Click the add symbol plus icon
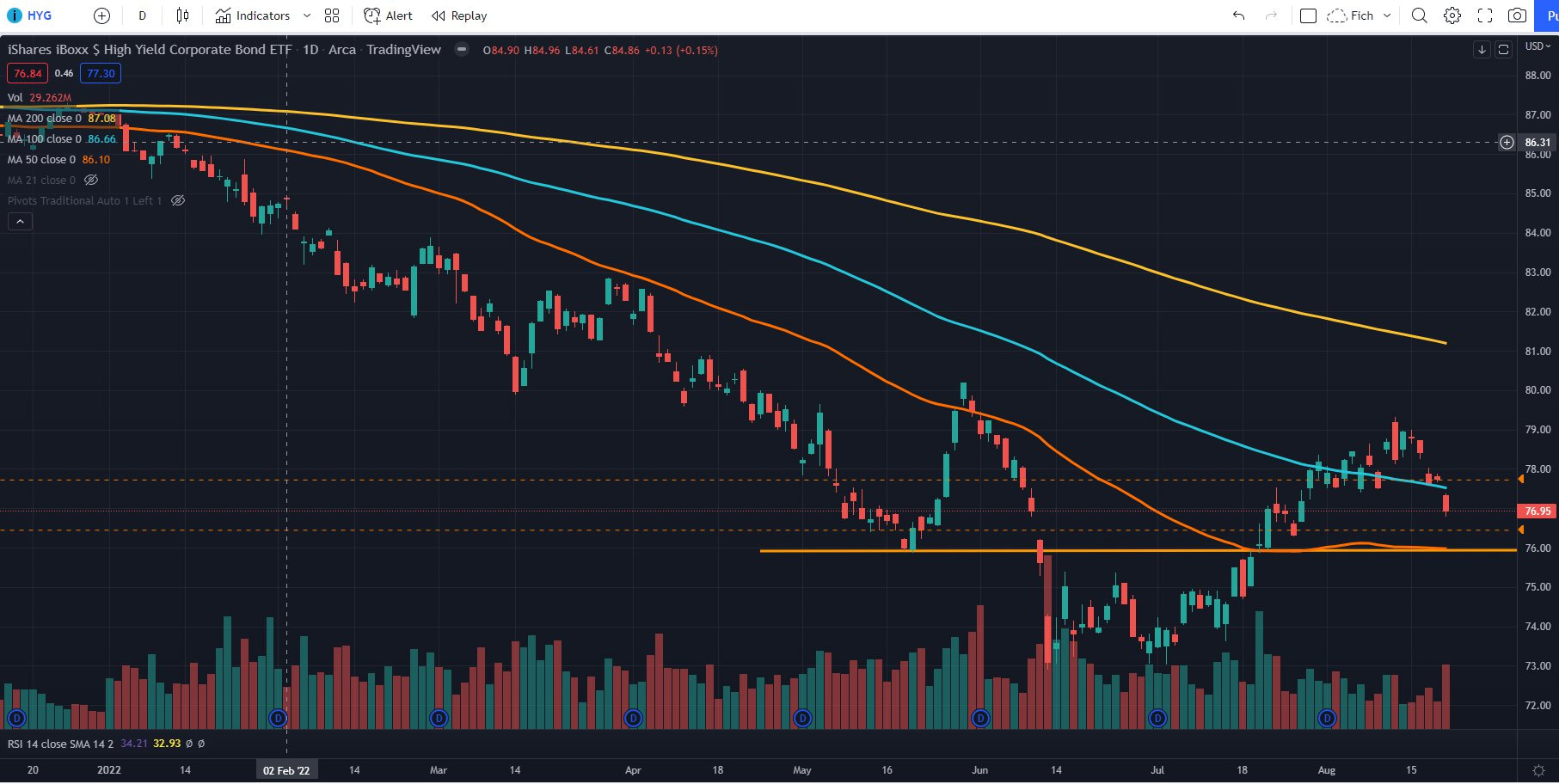 click(101, 15)
